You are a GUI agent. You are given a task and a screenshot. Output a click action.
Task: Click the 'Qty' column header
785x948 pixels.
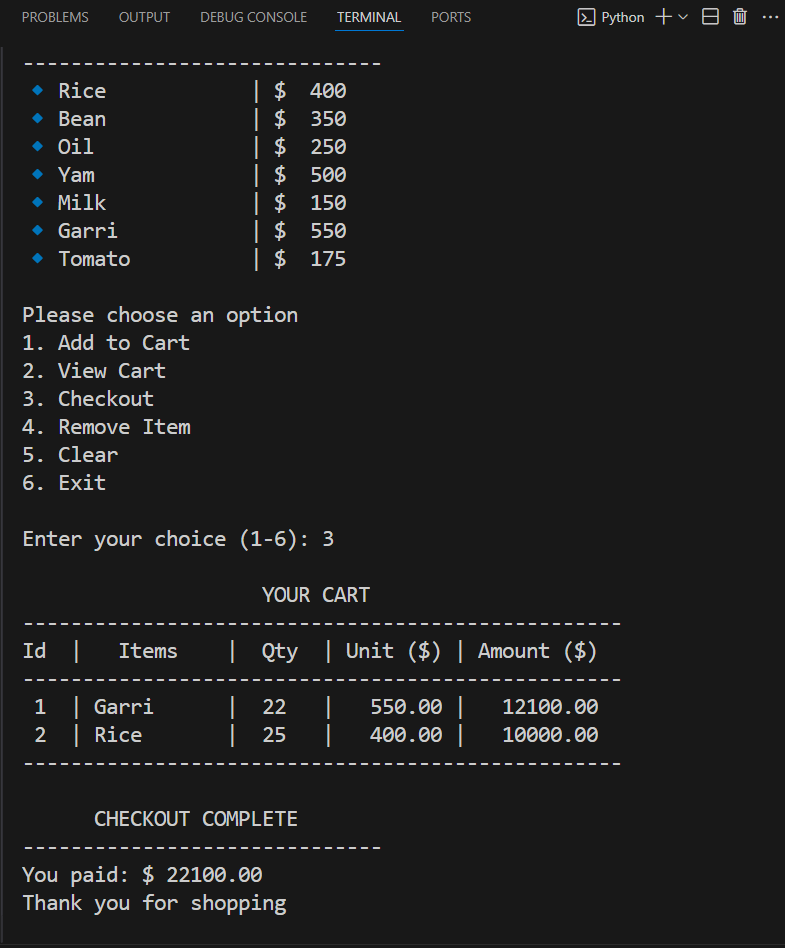tap(280, 652)
